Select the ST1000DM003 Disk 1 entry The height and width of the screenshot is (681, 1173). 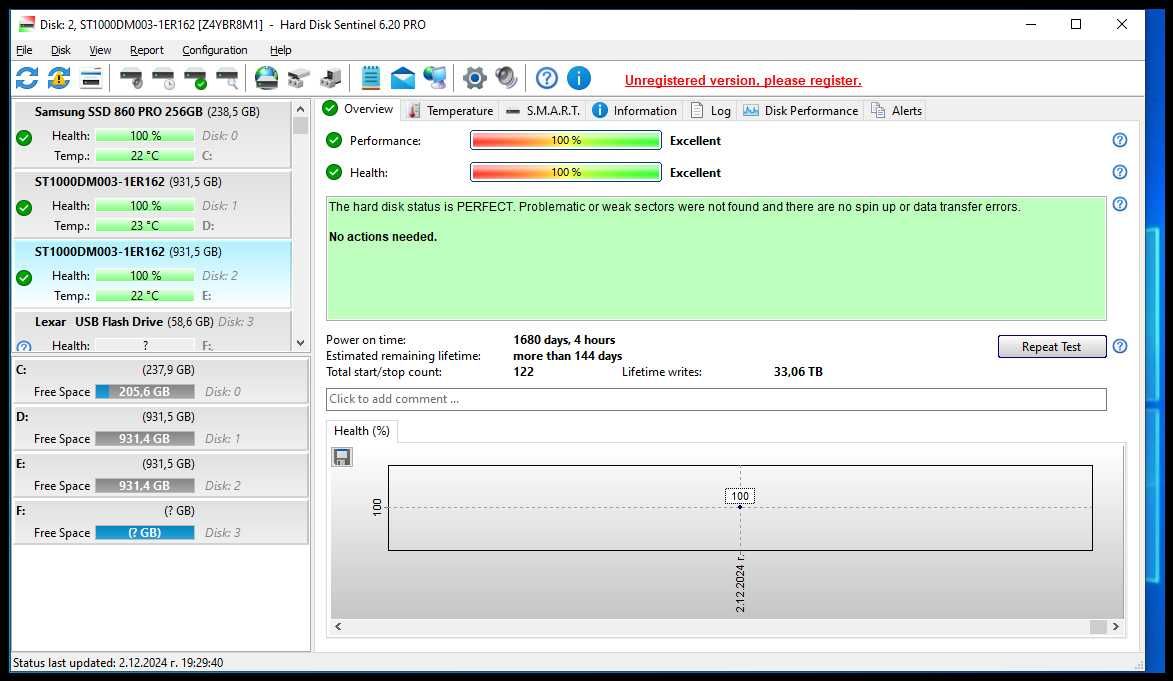[152, 204]
